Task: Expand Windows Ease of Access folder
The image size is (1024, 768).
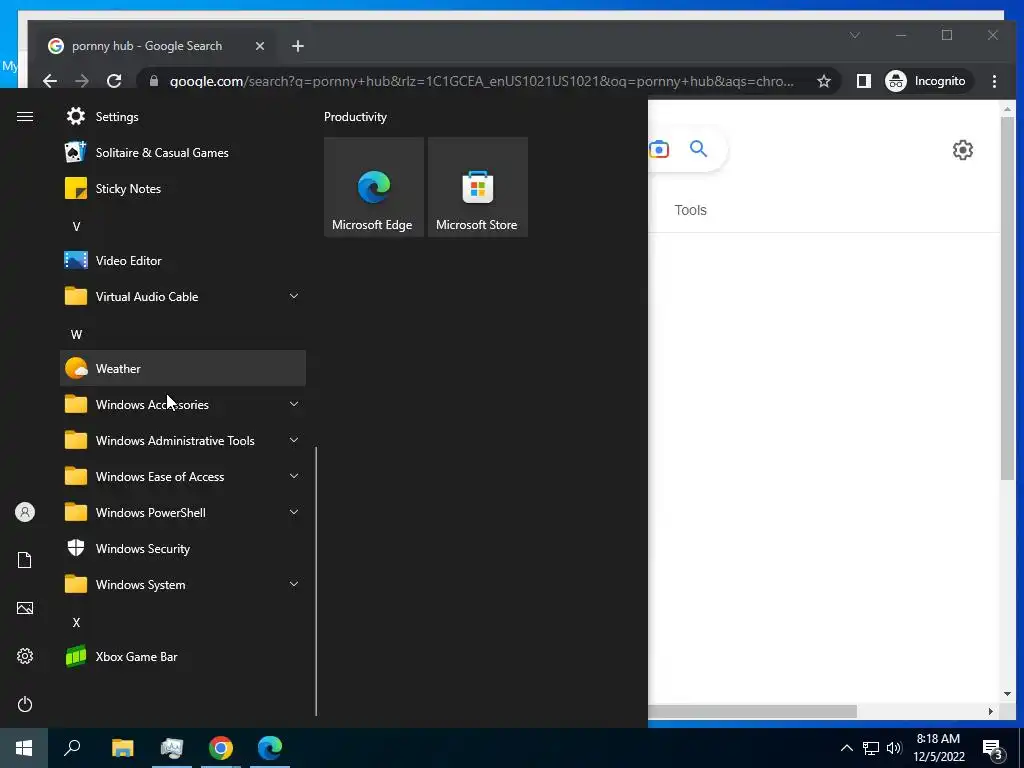Action: coord(183,477)
